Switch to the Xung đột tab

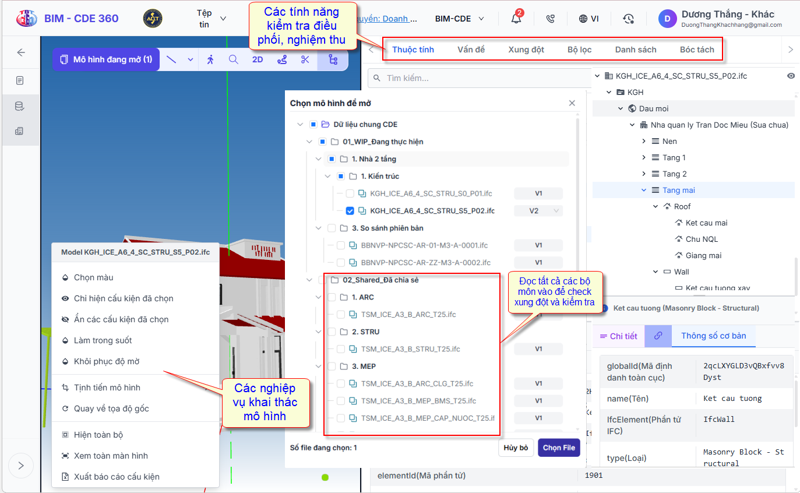[526, 50]
